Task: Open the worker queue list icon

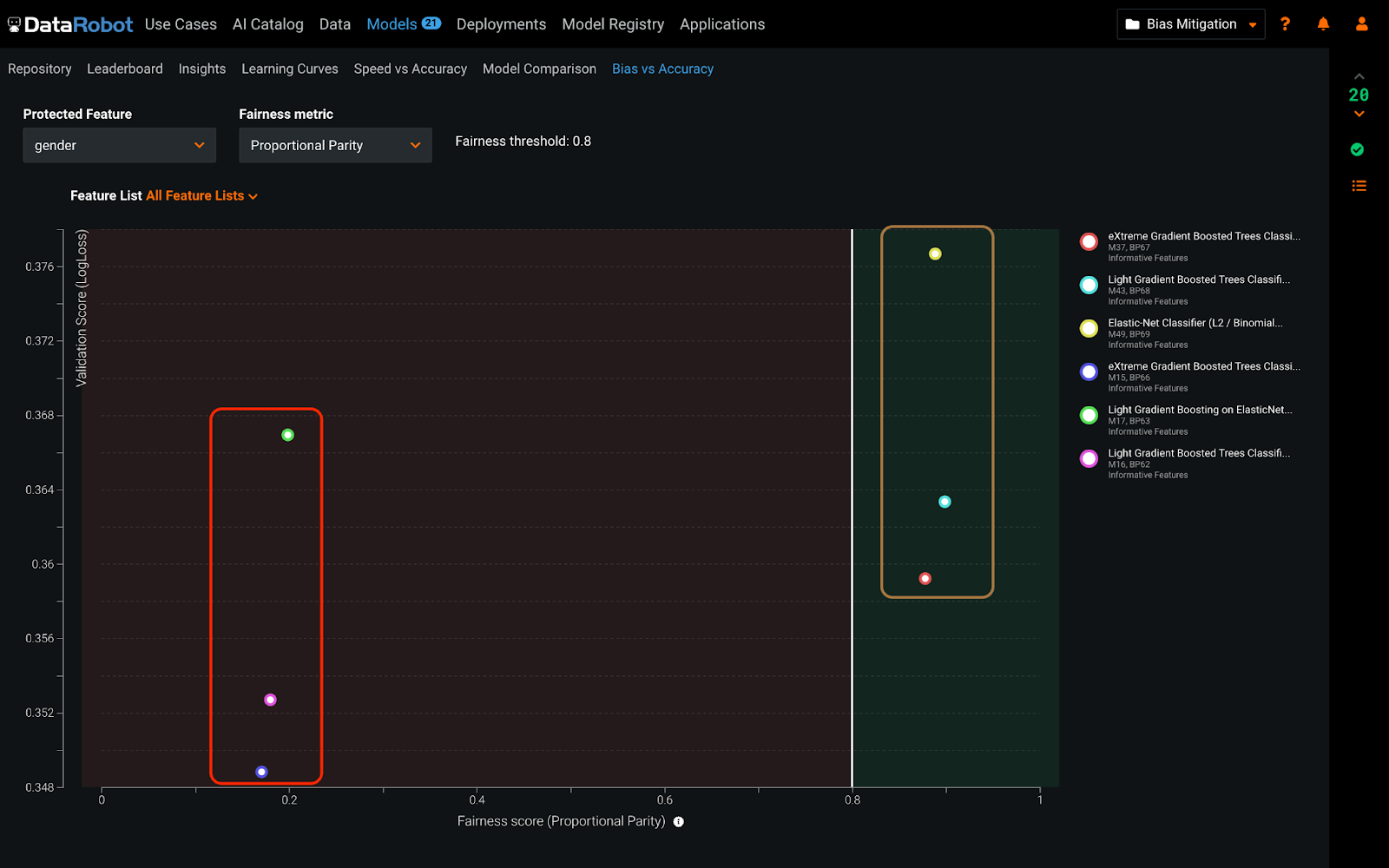Action: (x=1359, y=186)
